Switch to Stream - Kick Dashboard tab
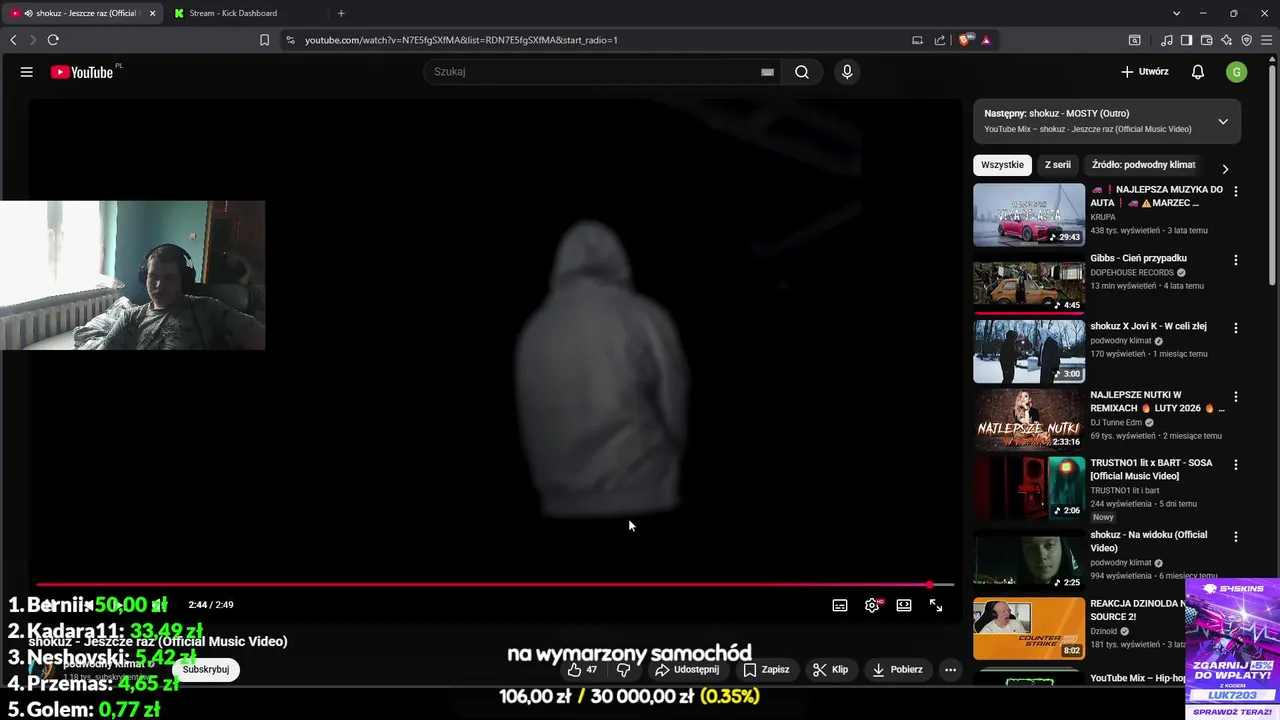The image size is (1280, 720). 233,13
